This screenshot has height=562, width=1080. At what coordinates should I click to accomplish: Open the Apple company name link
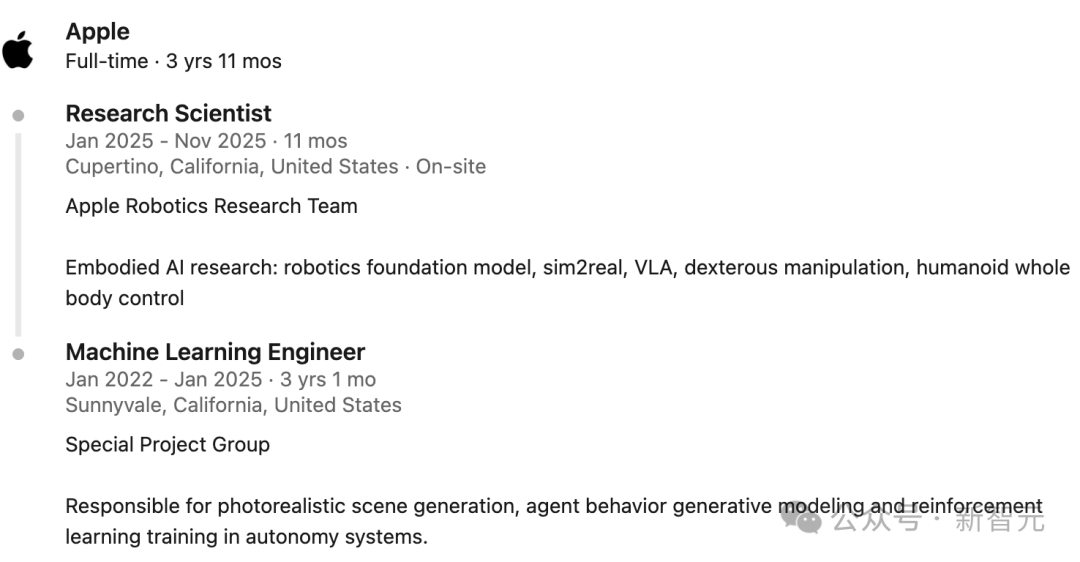click(x=98, y=32)
